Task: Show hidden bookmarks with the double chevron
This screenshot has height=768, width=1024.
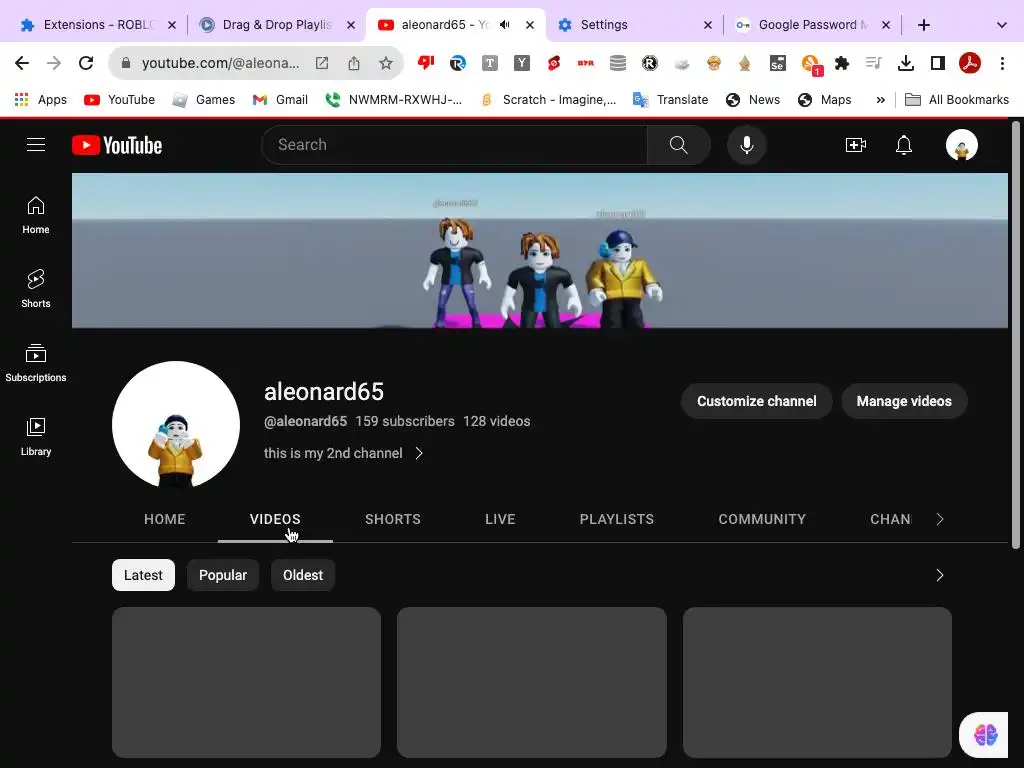Action: (880, 100)
